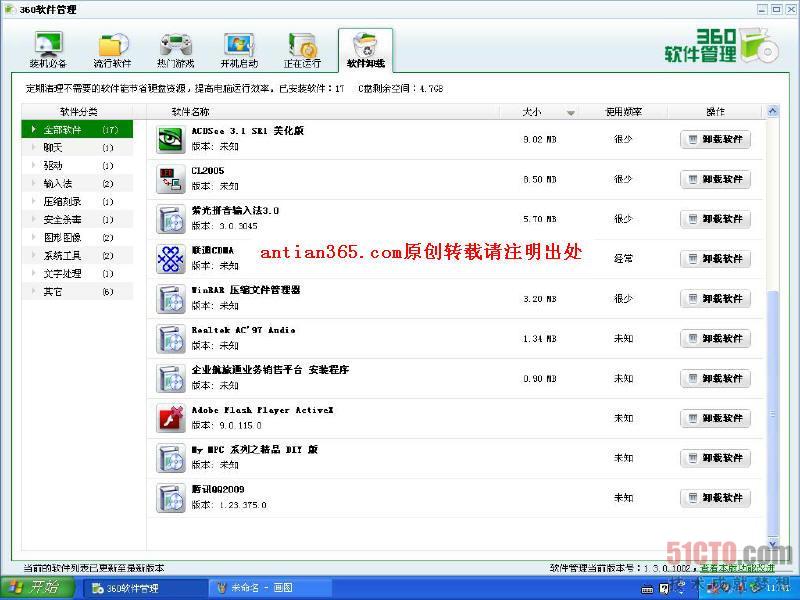Click 卸载软件 for 联通CDMA

(x=715, y=259)
